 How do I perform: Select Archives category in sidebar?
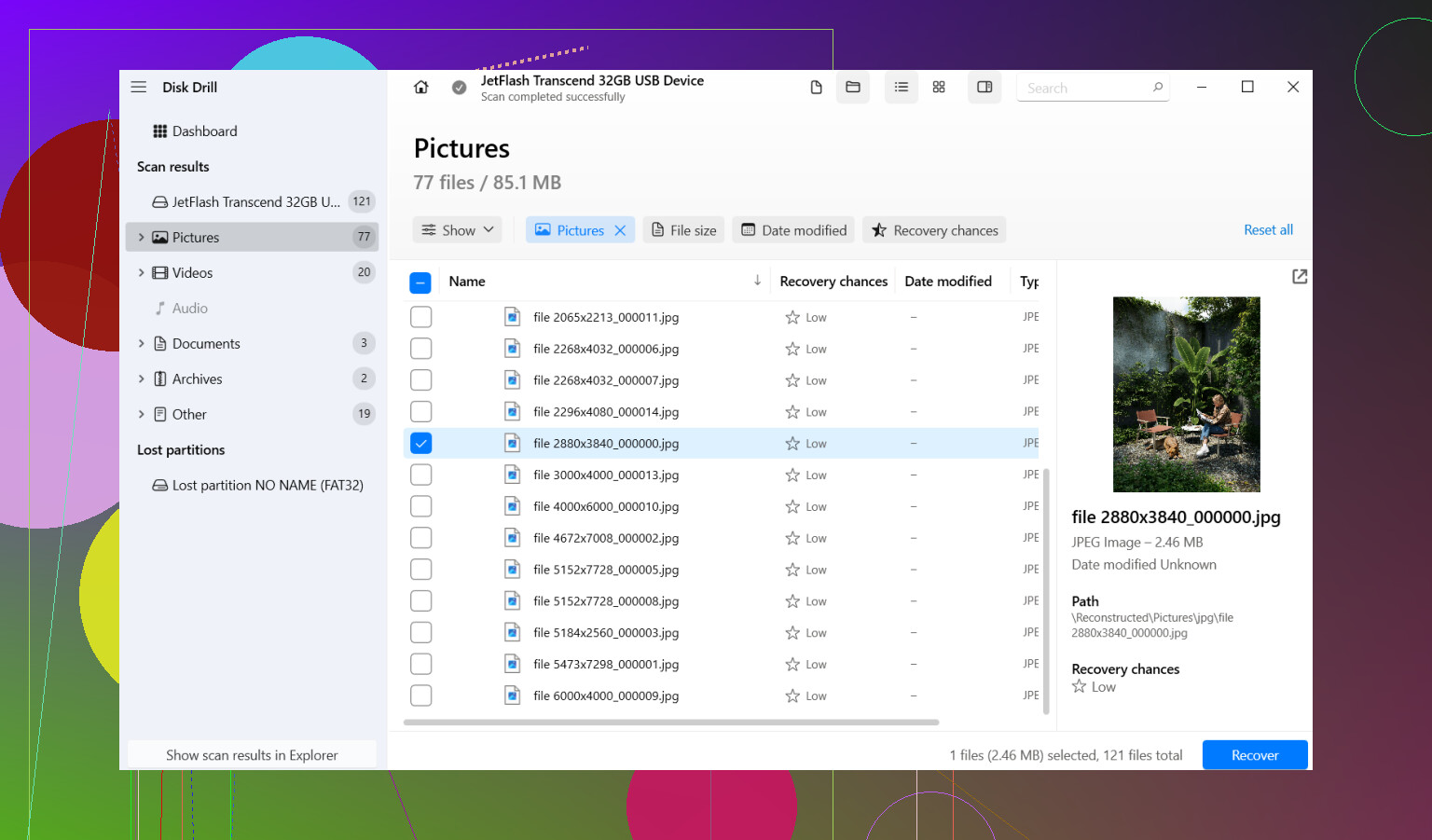tap(252, 379)
